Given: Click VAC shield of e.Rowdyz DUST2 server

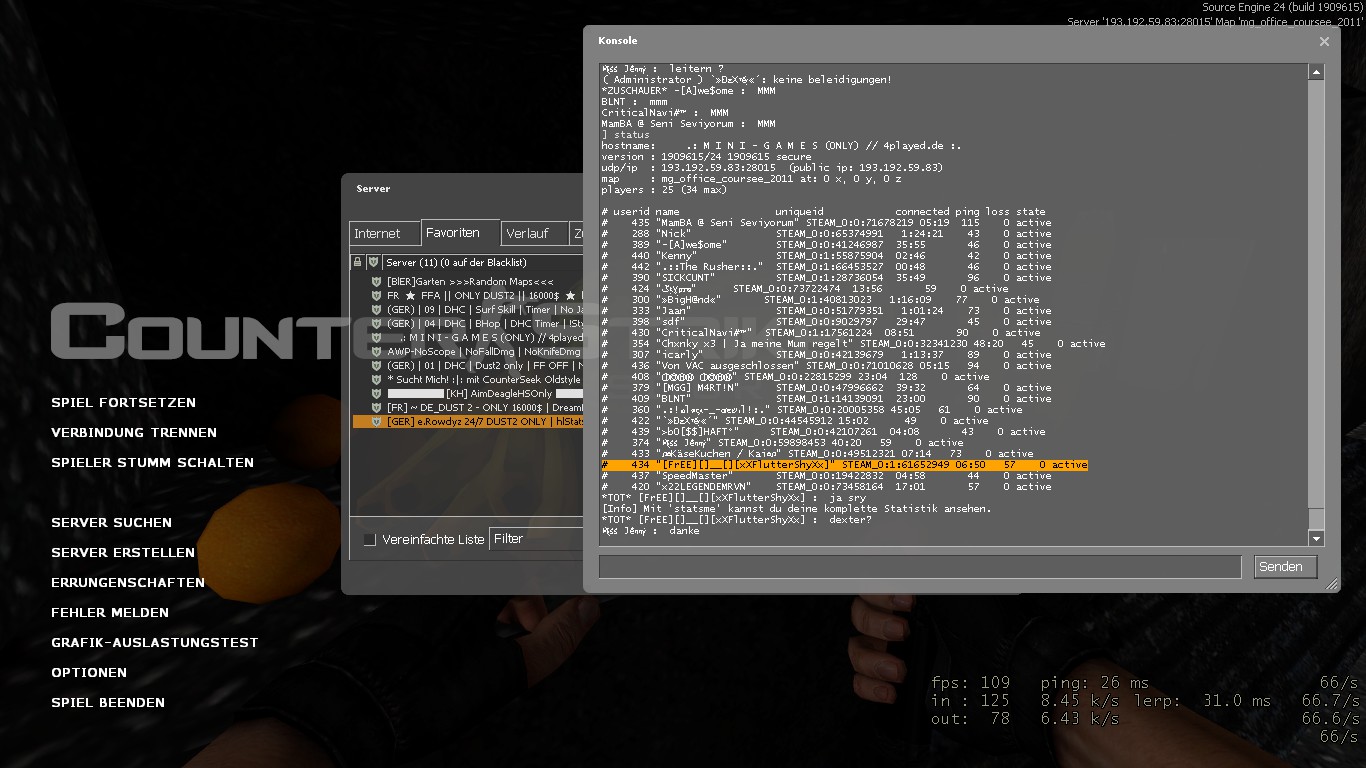Looking at the screenshot, I should pos(377,422).
